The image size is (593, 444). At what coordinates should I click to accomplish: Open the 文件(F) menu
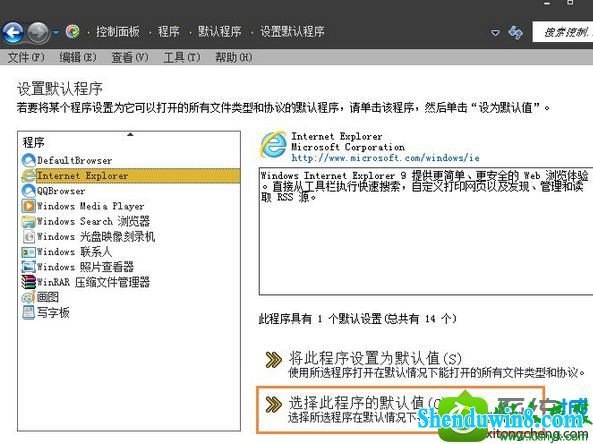[26, 57]
